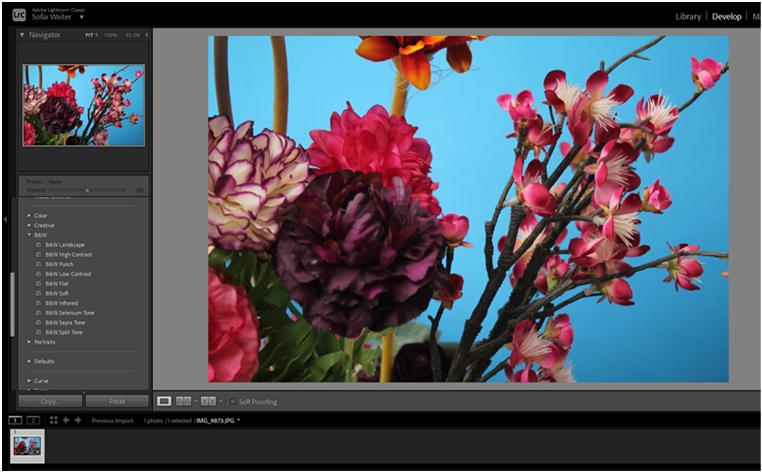Image resolution: width=762 pixels, height=472 pixels.
Task: Go back with the filmstrip left arrow
Action: pos(66,420)
